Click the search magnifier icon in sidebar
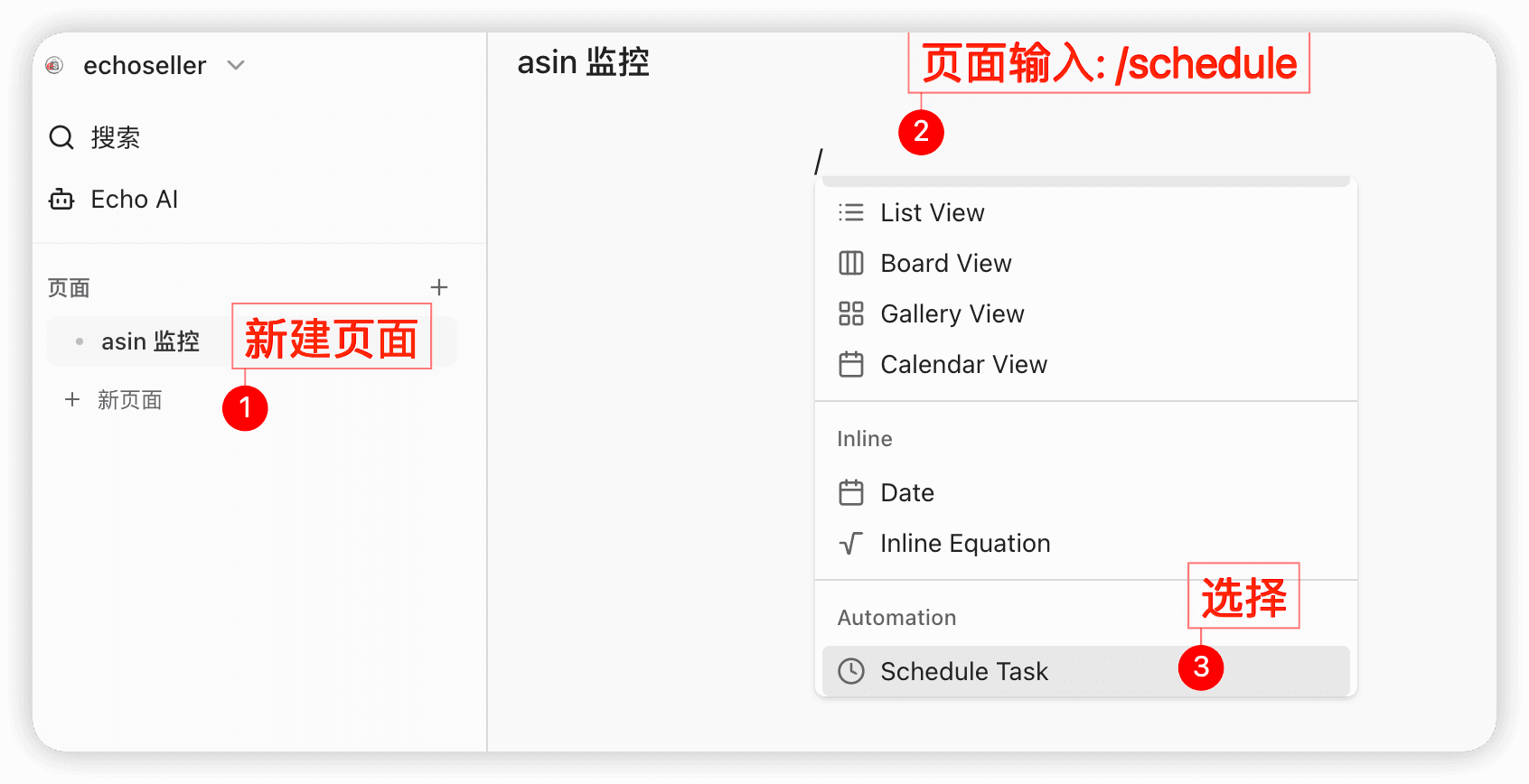1529x784 pixels. (61, 137)
